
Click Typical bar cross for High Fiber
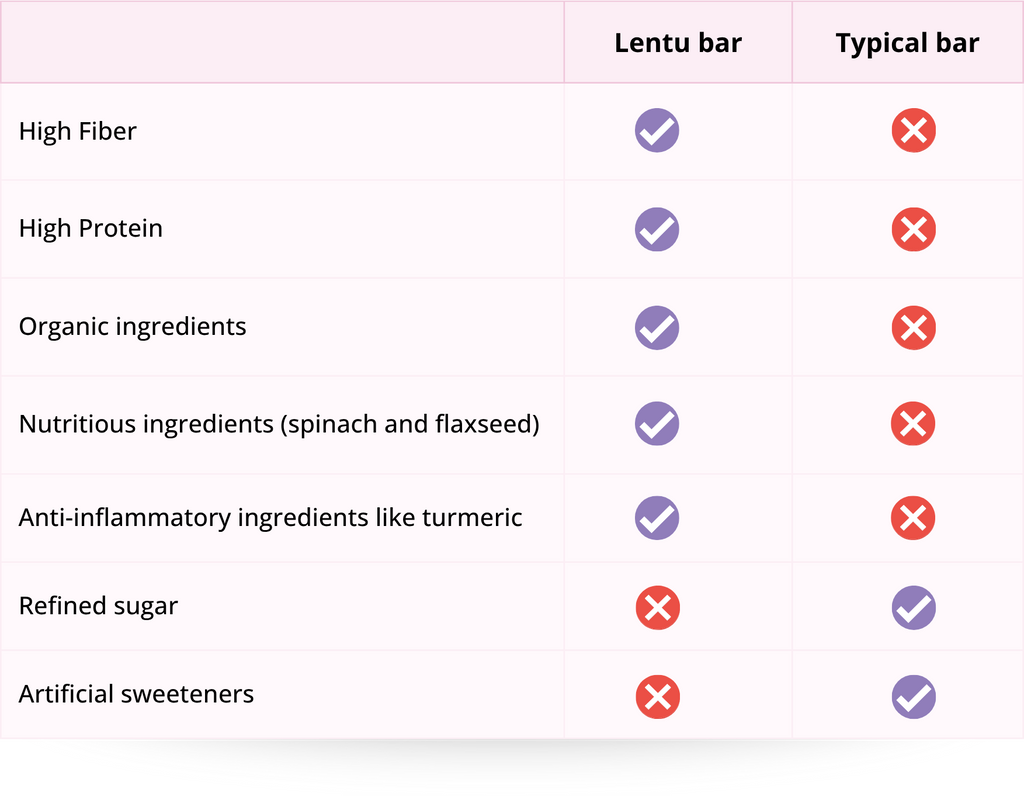click(x=913, y=131)
